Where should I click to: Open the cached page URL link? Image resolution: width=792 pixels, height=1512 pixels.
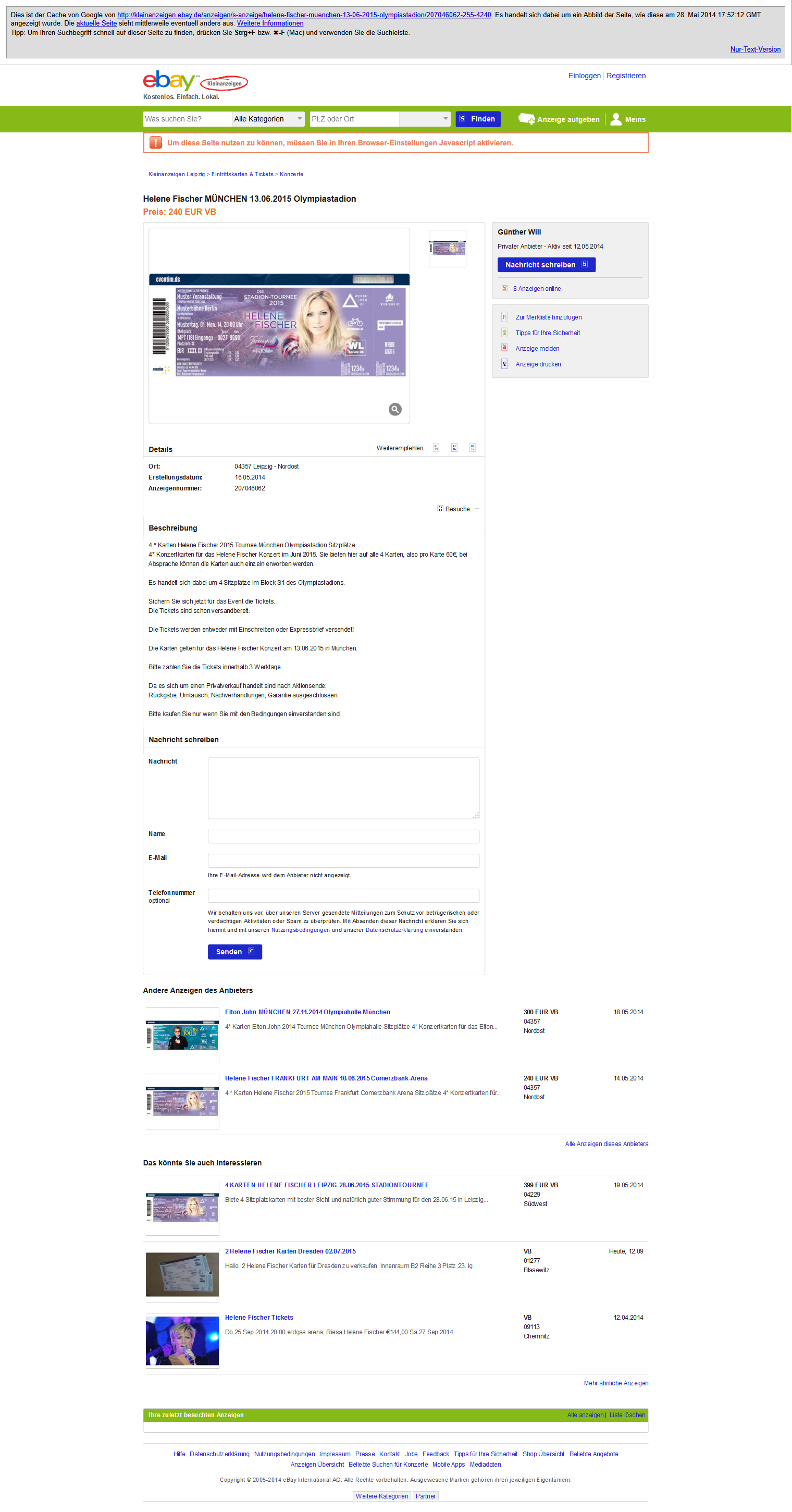click(304, 15)
